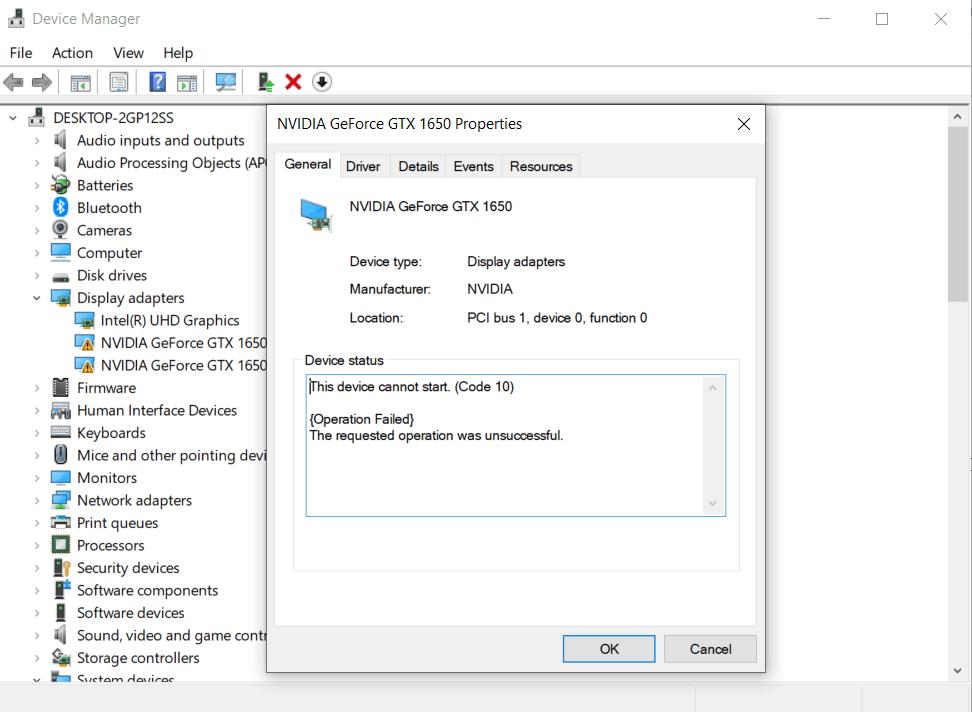This screenshot has width=972, height=712.
Task: Click the blue Help question-mark icon
Action: click(x=157, y=82)
